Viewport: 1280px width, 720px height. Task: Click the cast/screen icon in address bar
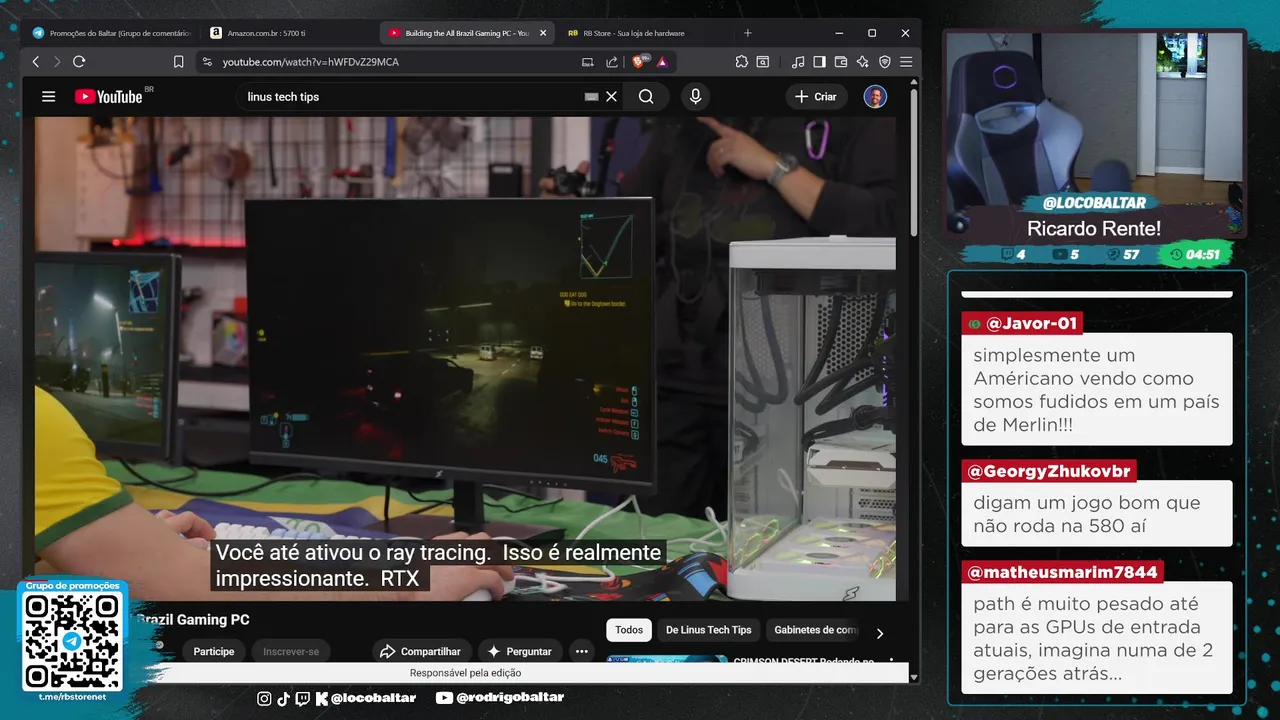click(587, 62)
